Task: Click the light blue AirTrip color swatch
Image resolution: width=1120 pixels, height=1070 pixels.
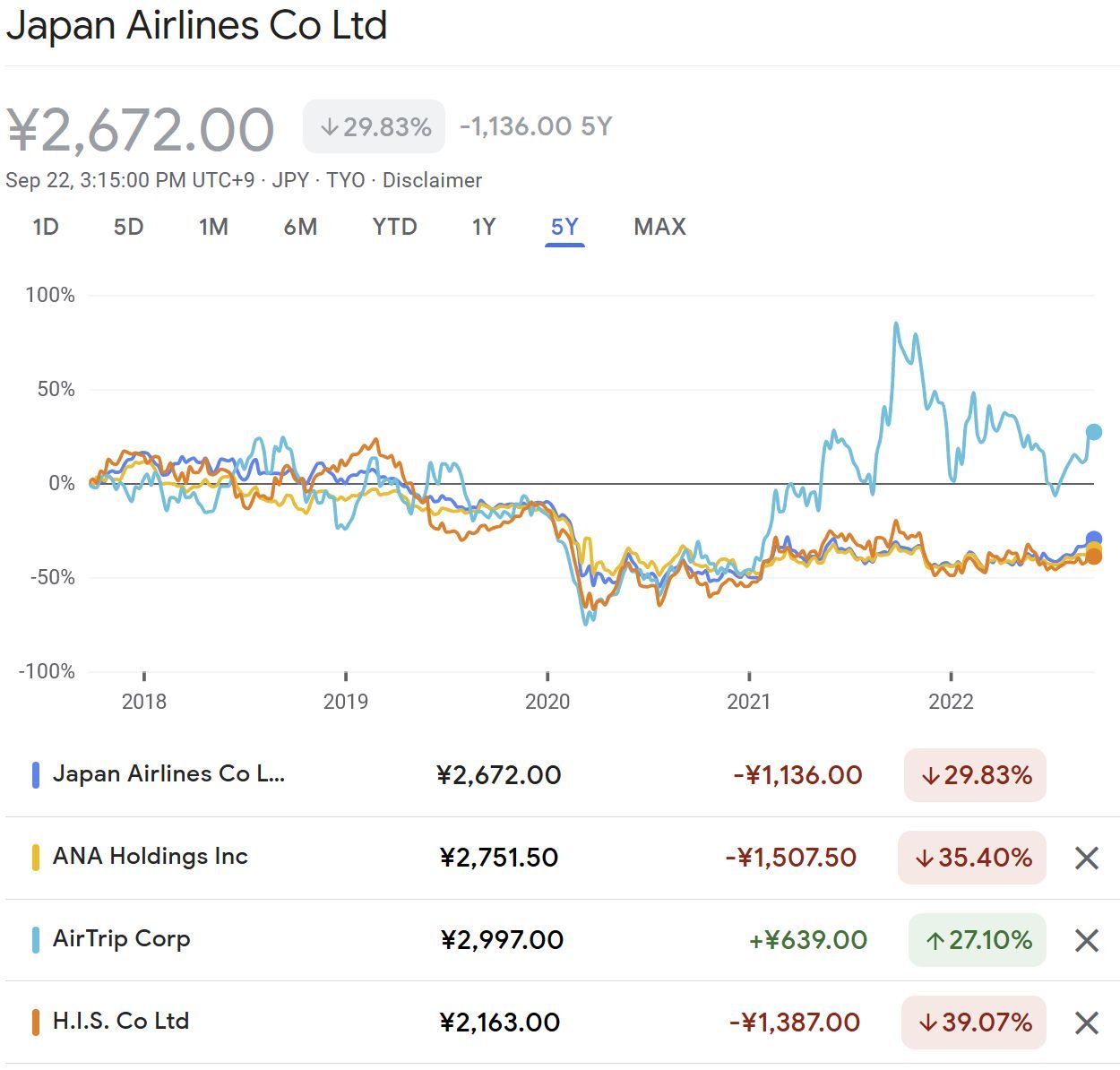Action: 36,940
